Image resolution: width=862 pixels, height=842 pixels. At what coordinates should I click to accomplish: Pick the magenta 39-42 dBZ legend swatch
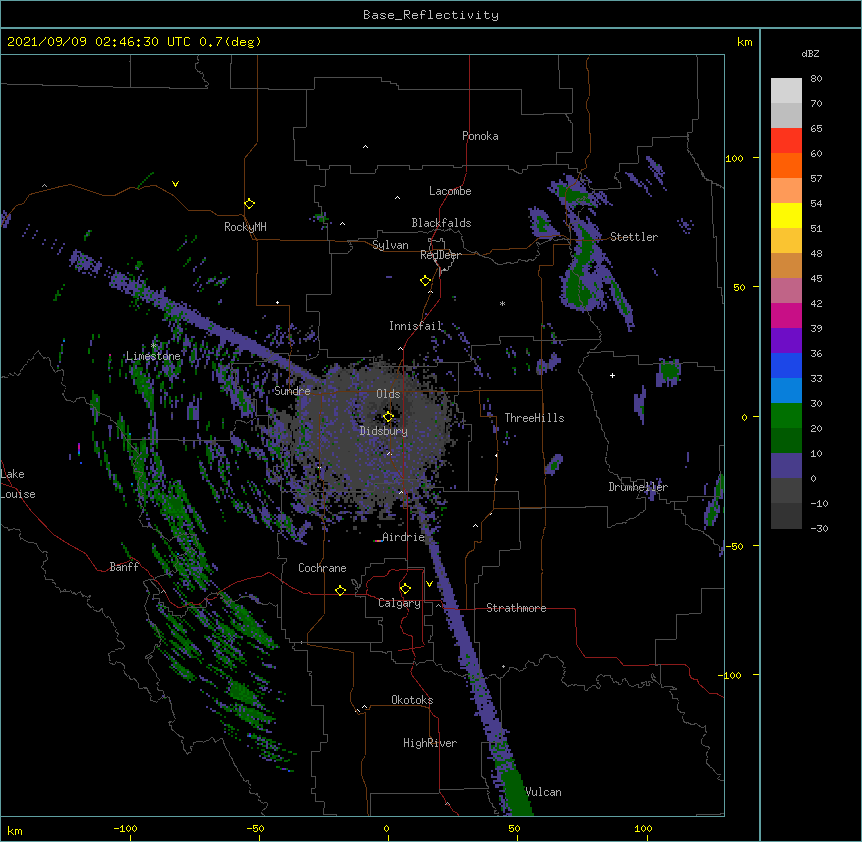point(786,315)
